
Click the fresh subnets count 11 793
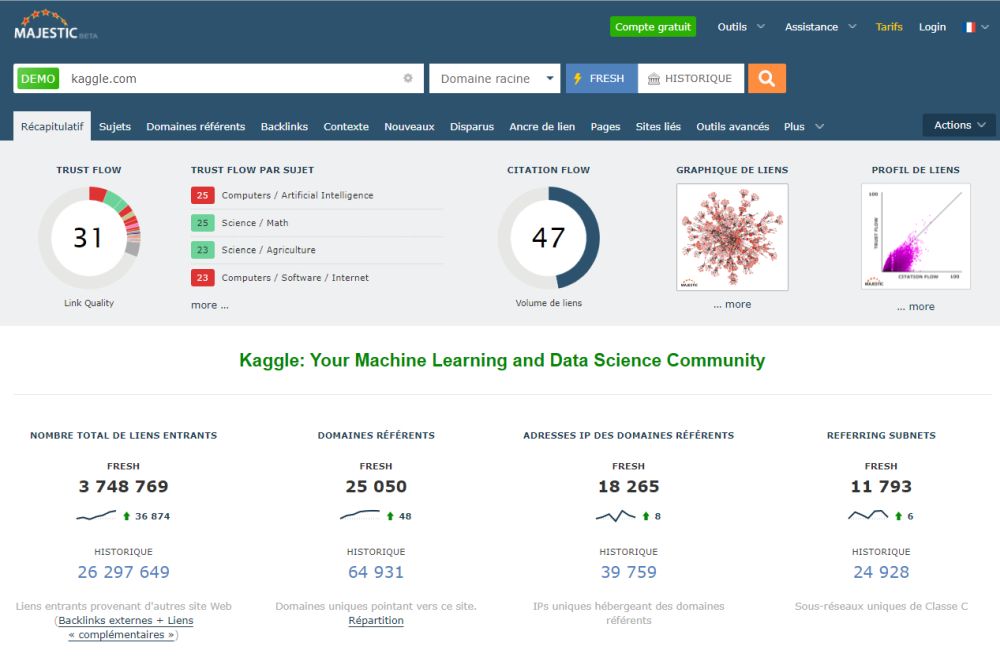(881, 487)
